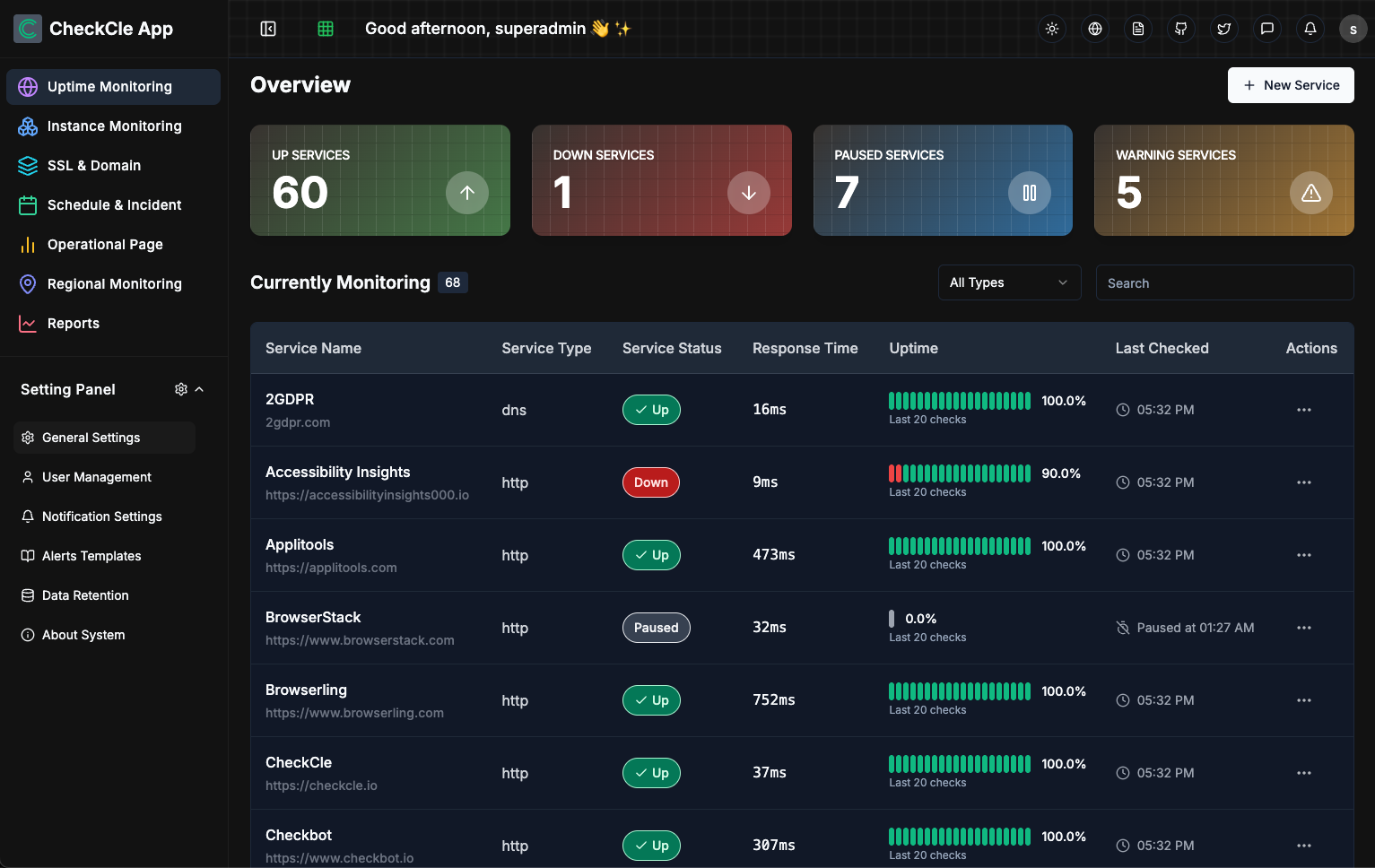Expand actions menu for BrowserStack row
This screenshot has height=868, width=1375.
point(1304,628)
